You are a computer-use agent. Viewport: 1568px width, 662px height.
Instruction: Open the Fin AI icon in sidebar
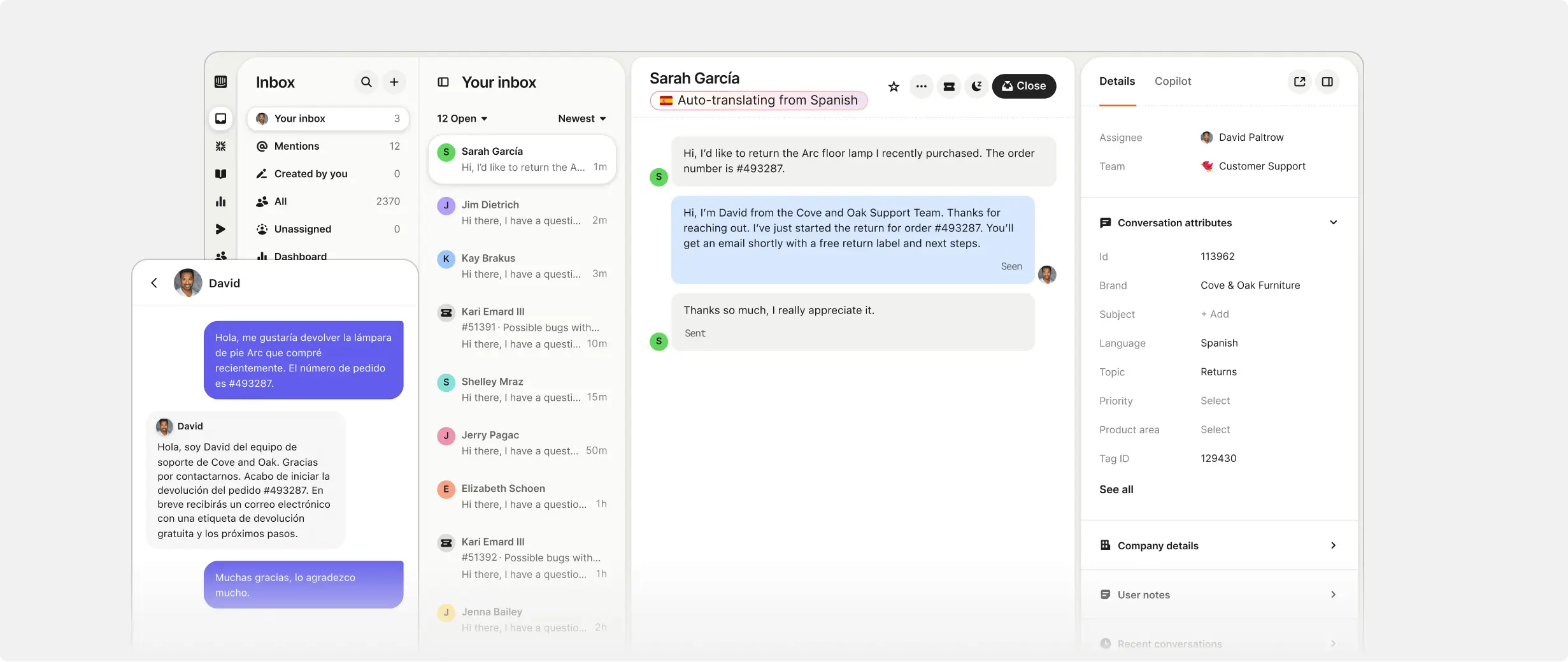[221, 146]
